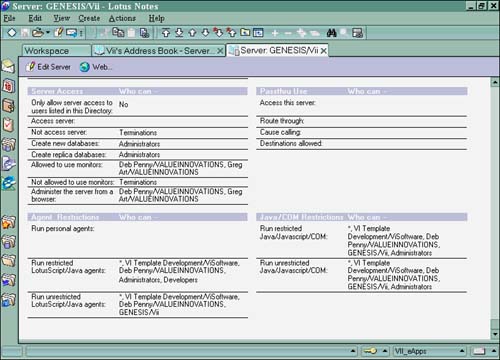Click the Navigate to first arrow with top bar

click(166, 32)
